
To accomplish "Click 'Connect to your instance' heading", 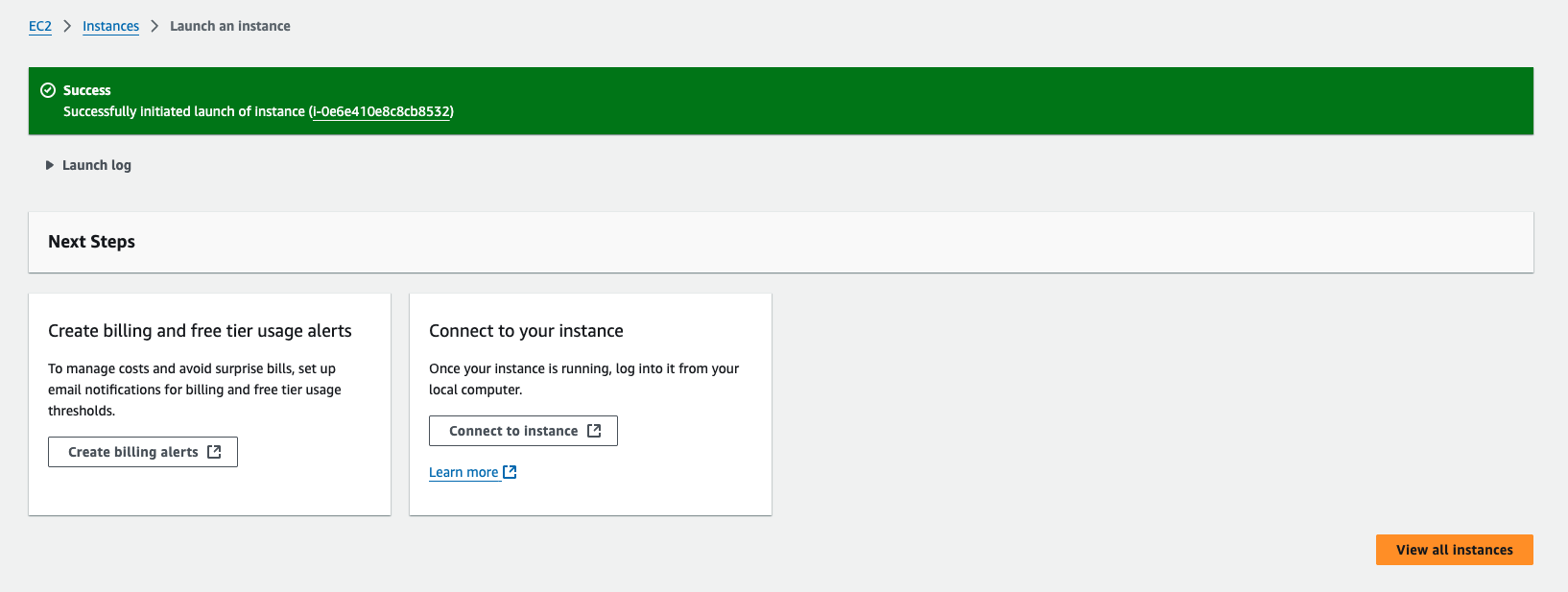I will click(526, 331).
